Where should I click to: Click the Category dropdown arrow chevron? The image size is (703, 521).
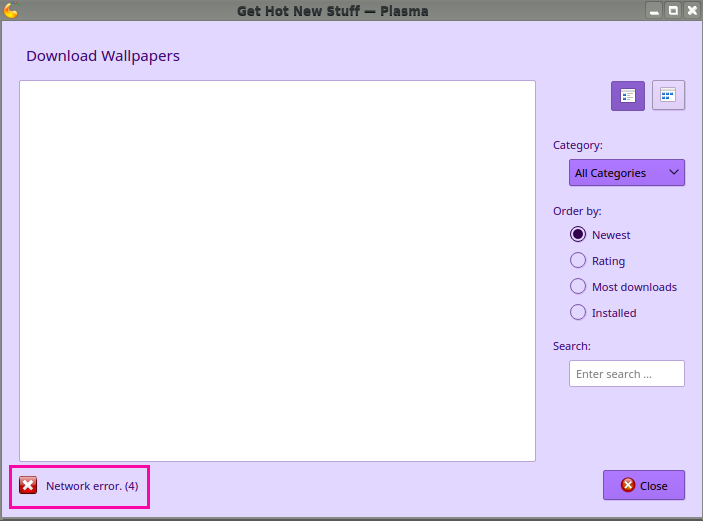tap(674, 173)
